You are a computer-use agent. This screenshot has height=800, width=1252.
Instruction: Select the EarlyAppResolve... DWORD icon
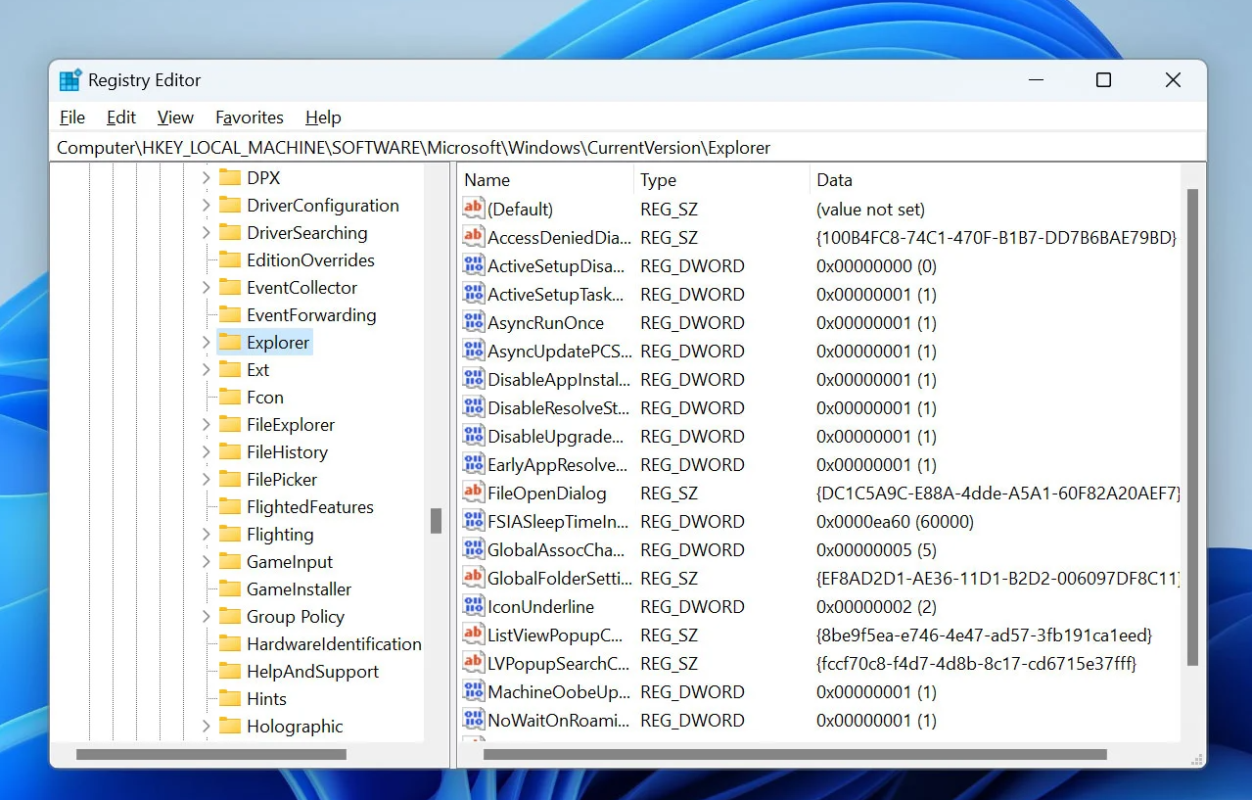473,464
